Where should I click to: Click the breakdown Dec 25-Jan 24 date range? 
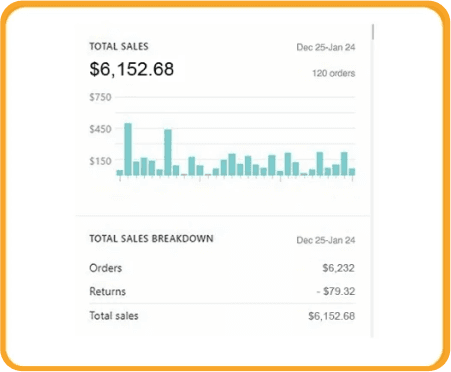[x=326, y=240]
